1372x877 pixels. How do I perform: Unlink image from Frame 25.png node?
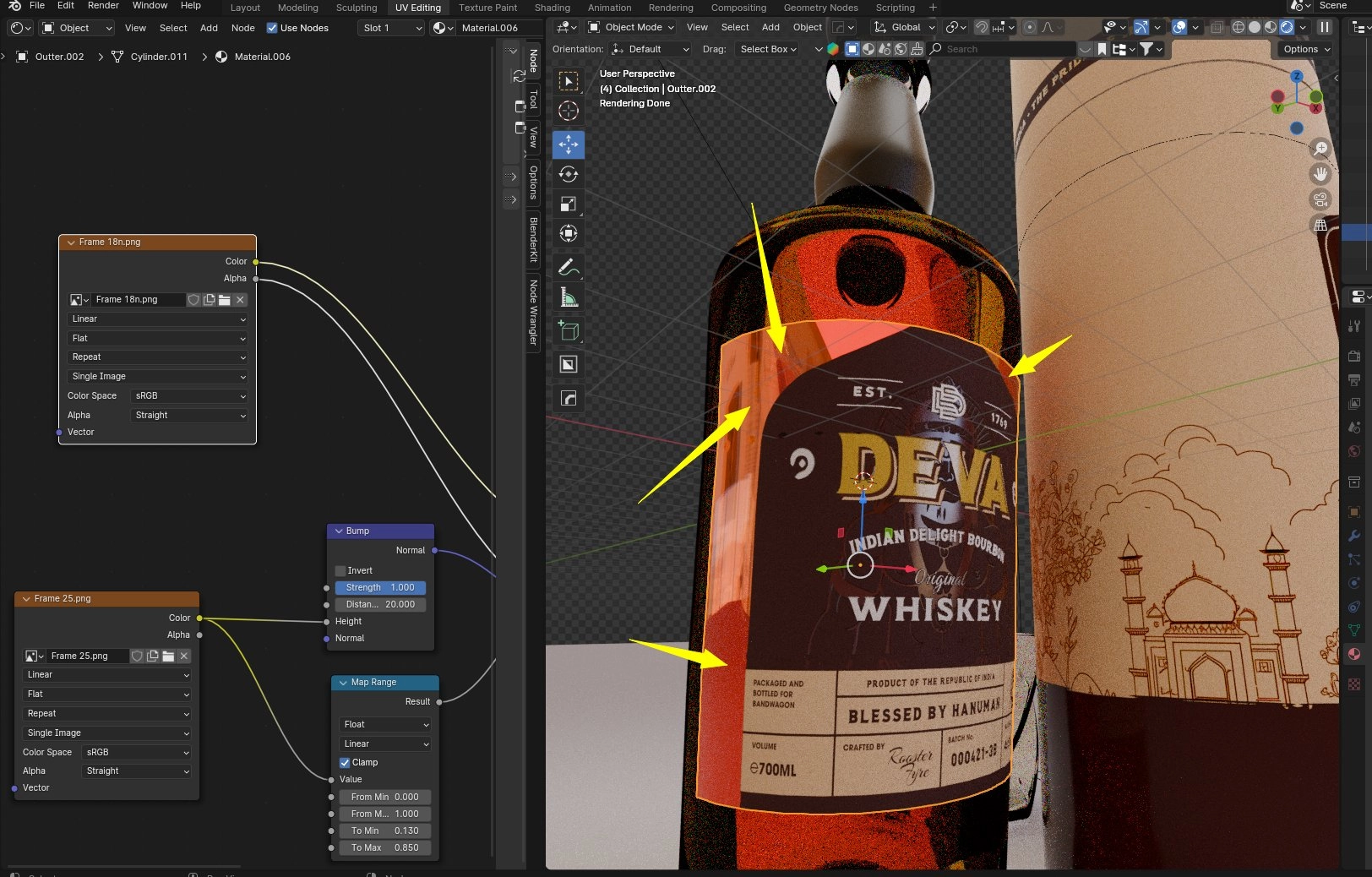tap(184, 656)
